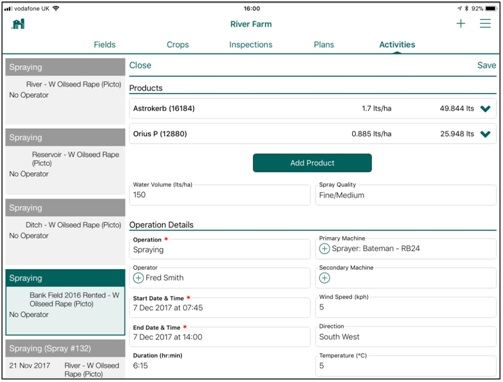Expand the Orius P (12880) product chevron

pos(485,134)
